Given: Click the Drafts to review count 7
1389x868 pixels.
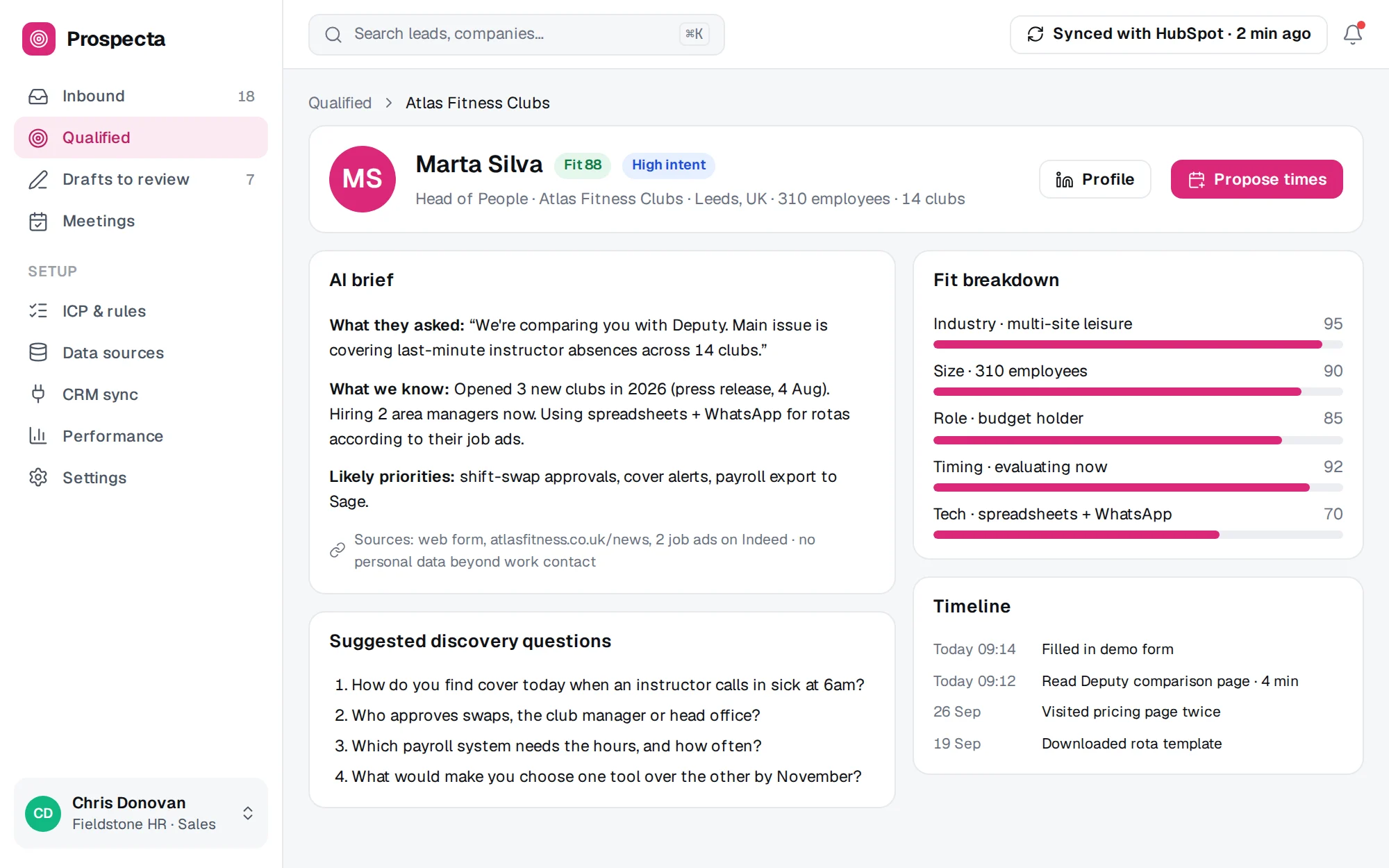Looking at the screenshot, I should point(250,179).
